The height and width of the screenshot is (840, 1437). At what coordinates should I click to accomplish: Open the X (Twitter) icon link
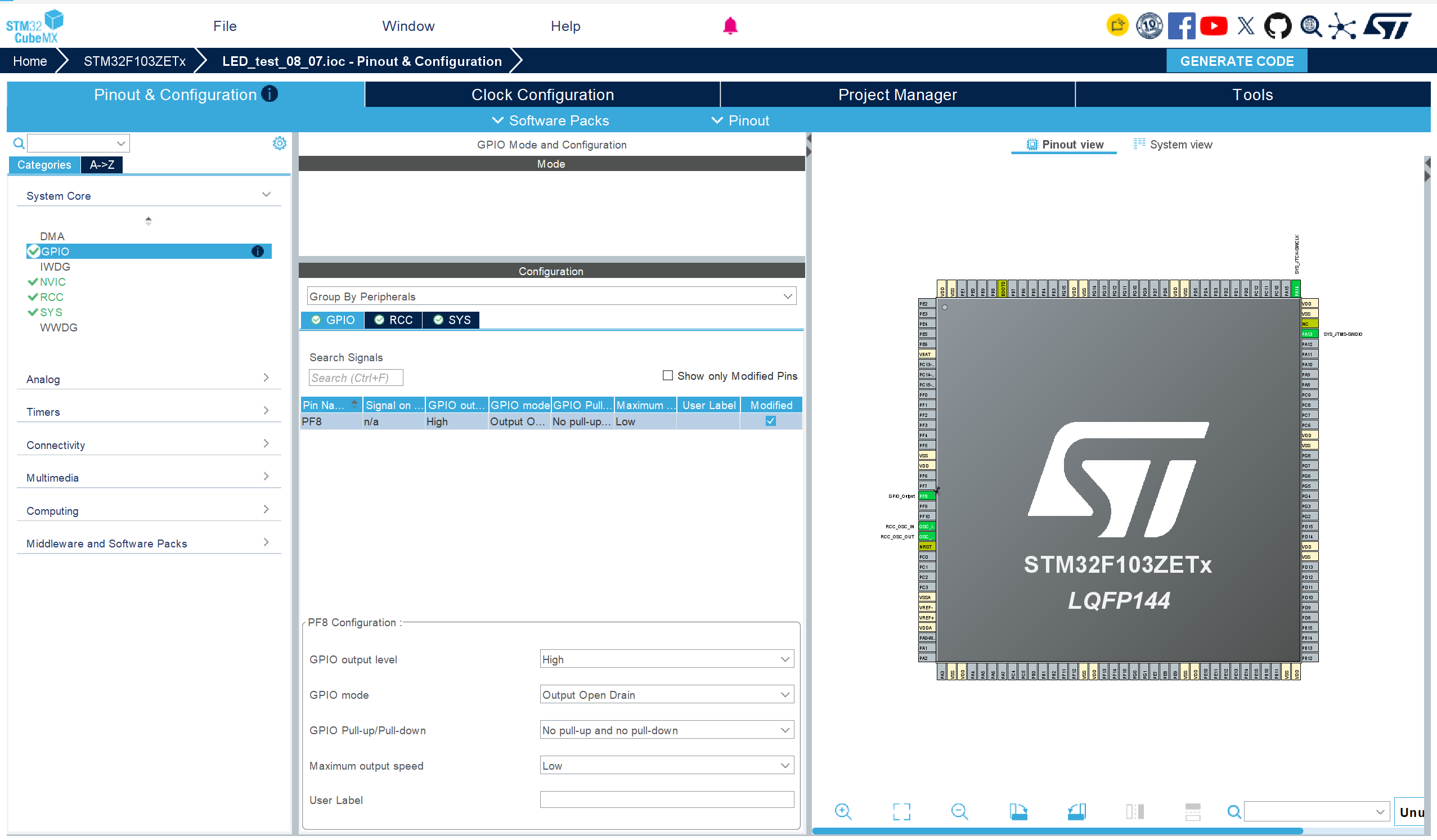coord(1246,26)
